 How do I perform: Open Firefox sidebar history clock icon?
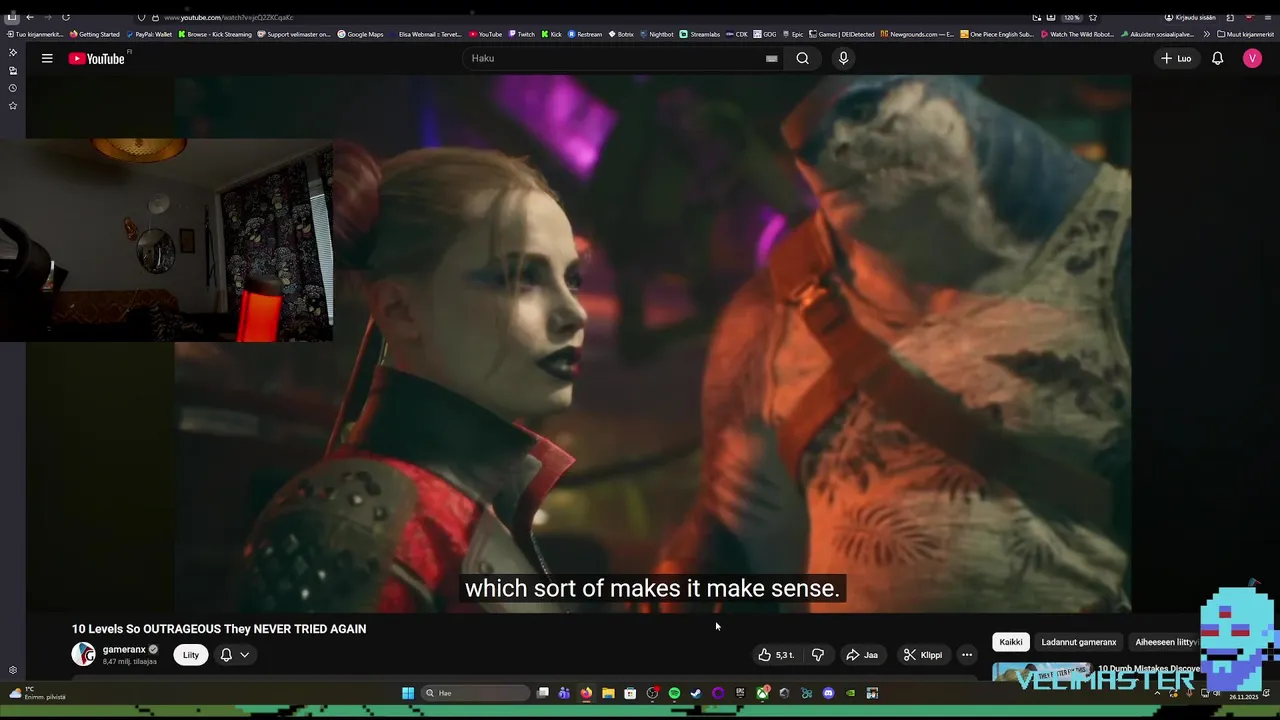(x=13, y=88)
